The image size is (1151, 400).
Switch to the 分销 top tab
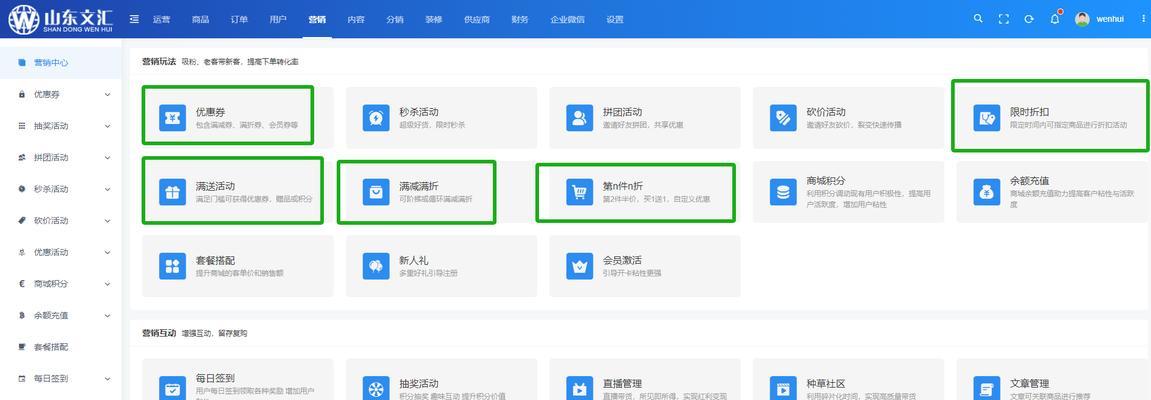[395, 20]
